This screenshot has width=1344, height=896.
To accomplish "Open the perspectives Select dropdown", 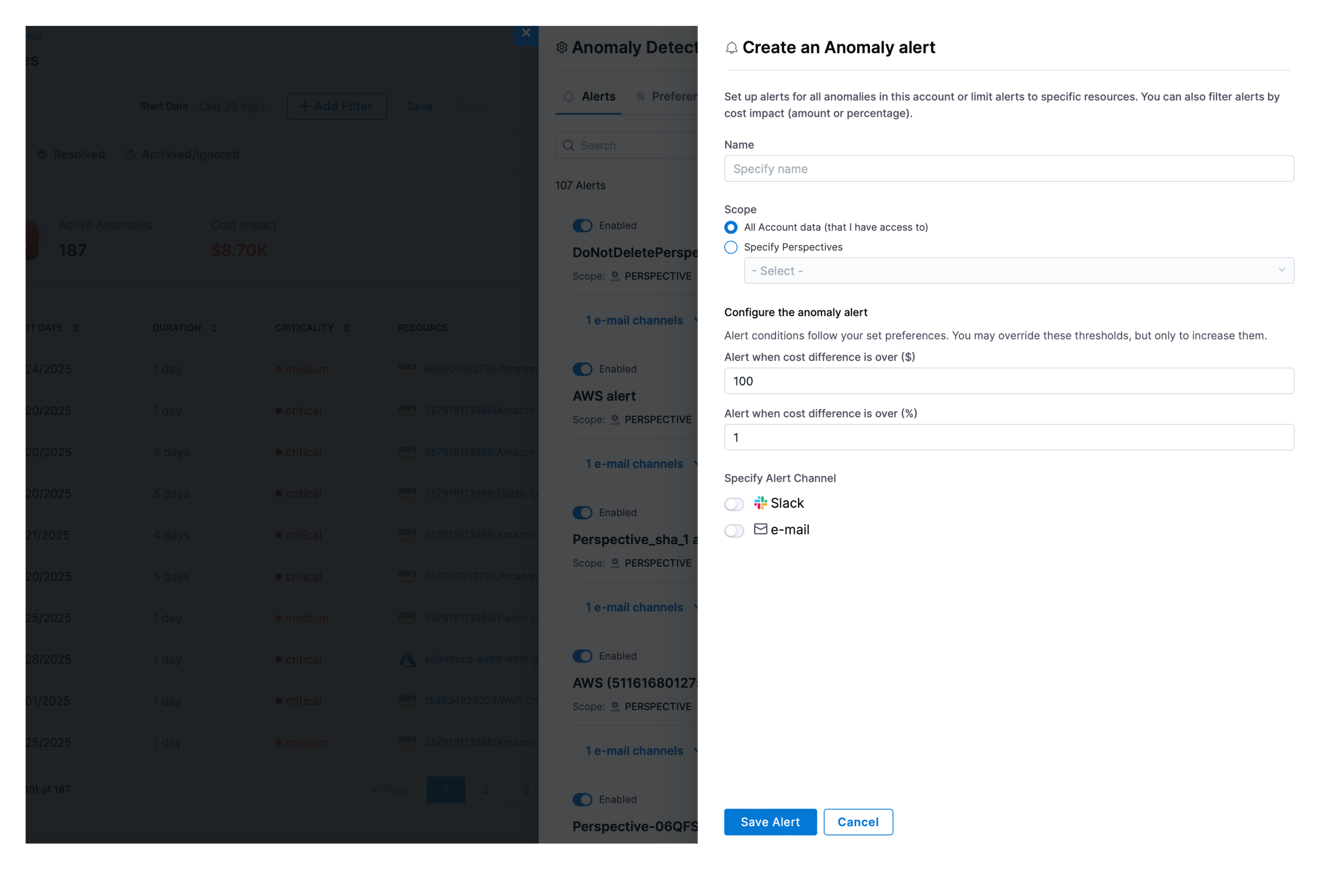I will (x=1018, y=271).
